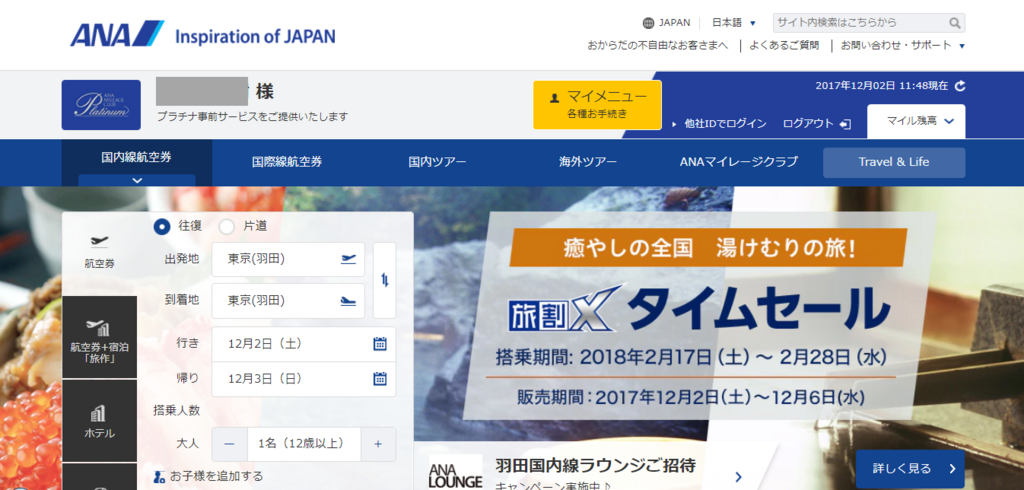Click the logout door icon
Viewport: 1024px width, 490px height.
tap(846, 123)
